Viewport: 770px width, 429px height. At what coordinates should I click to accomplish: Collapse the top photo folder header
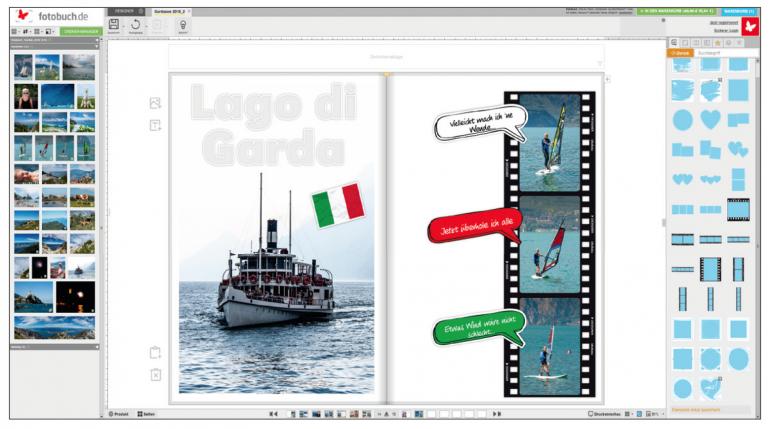point(54,40)
